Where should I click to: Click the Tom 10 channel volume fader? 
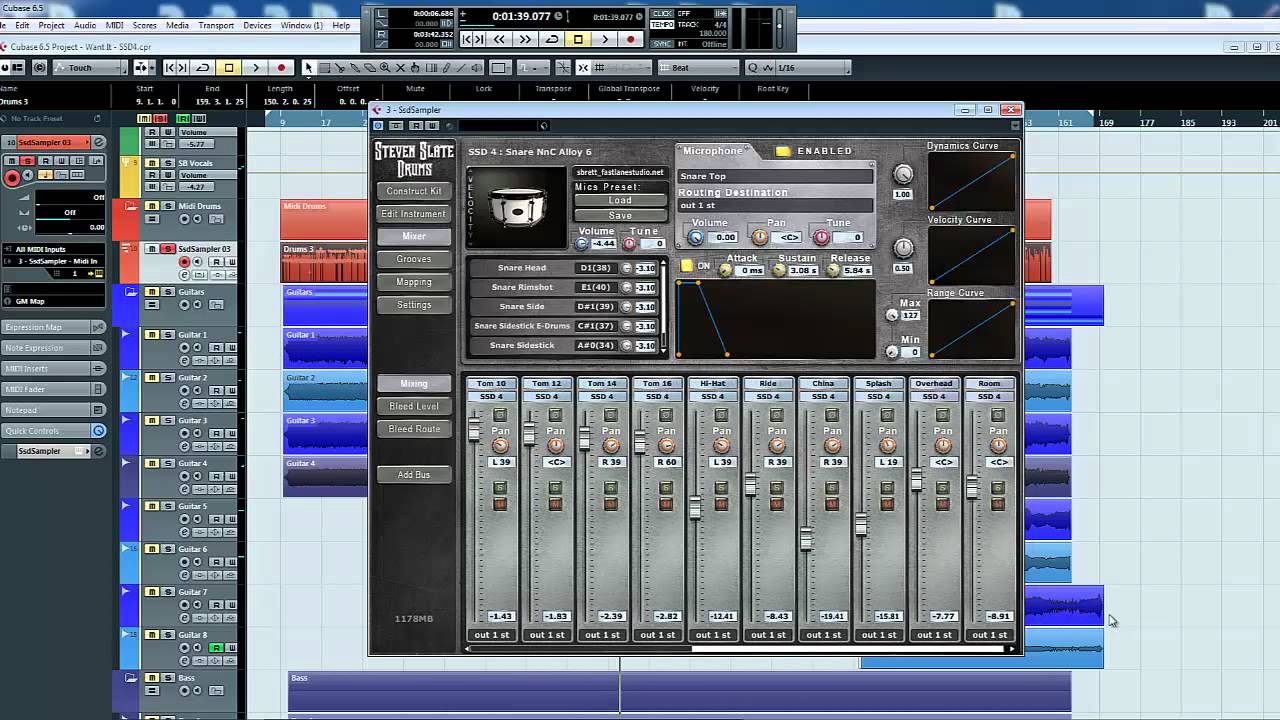[x=474, y=429]
